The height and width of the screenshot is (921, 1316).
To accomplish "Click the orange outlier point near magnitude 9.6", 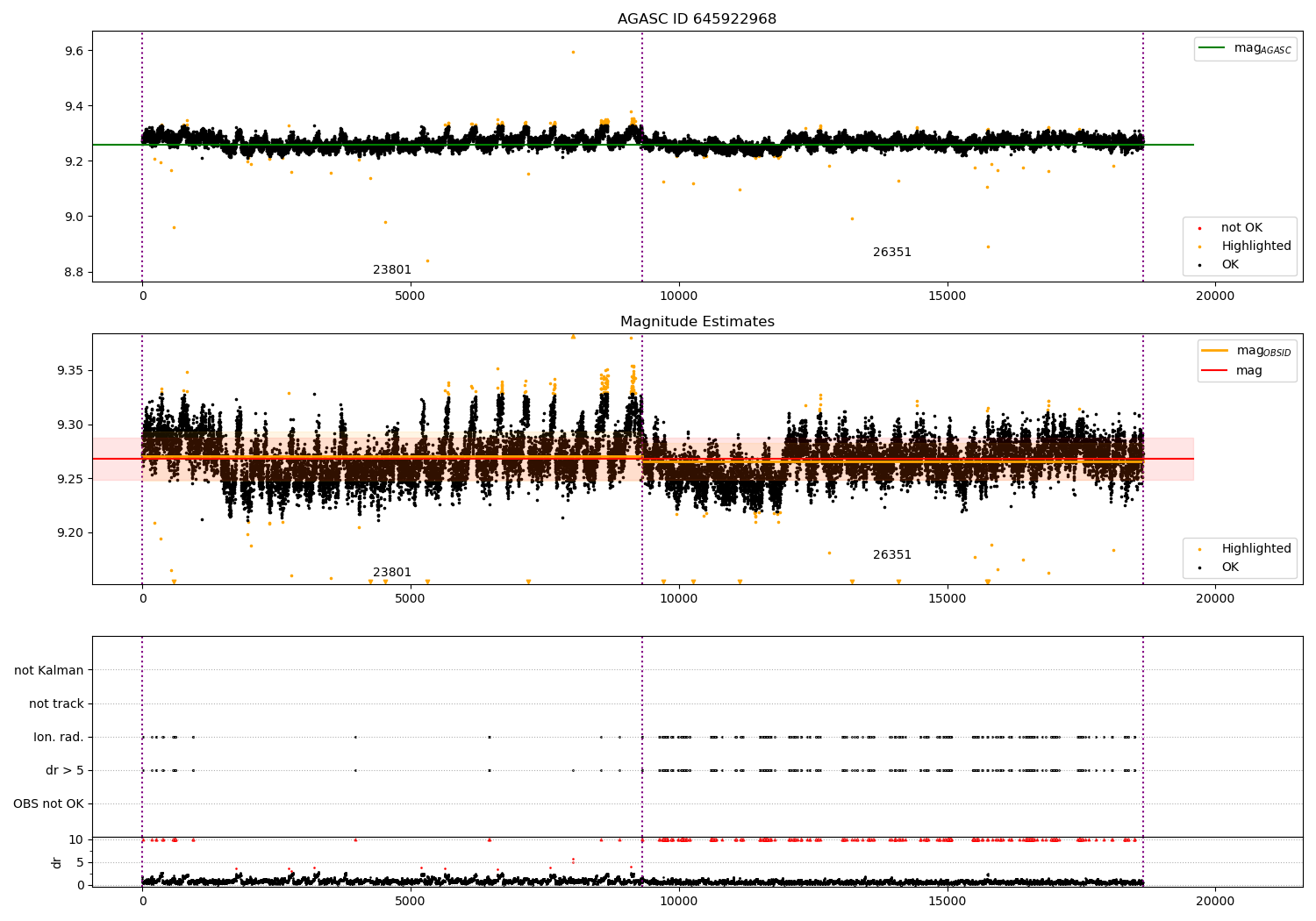I will 573,52.
